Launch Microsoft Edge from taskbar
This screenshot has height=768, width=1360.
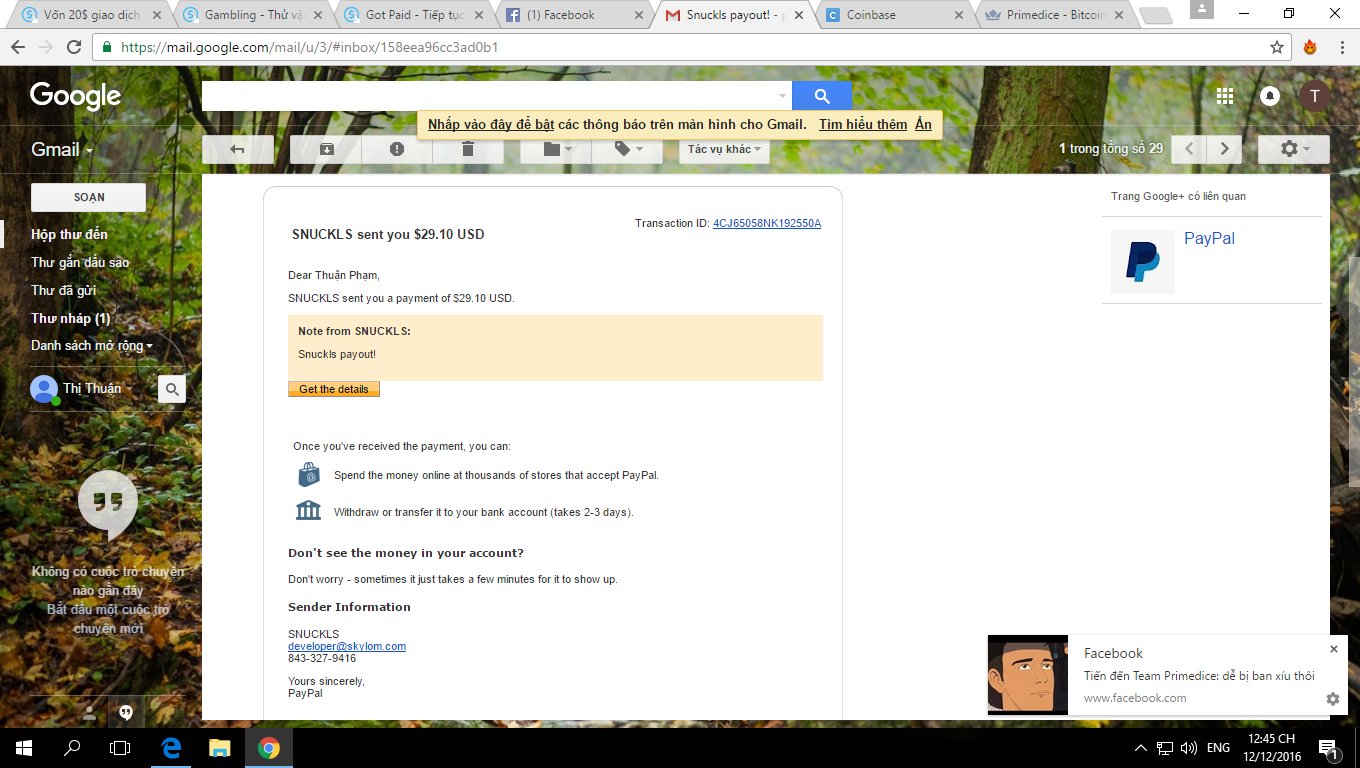[170, 747]
